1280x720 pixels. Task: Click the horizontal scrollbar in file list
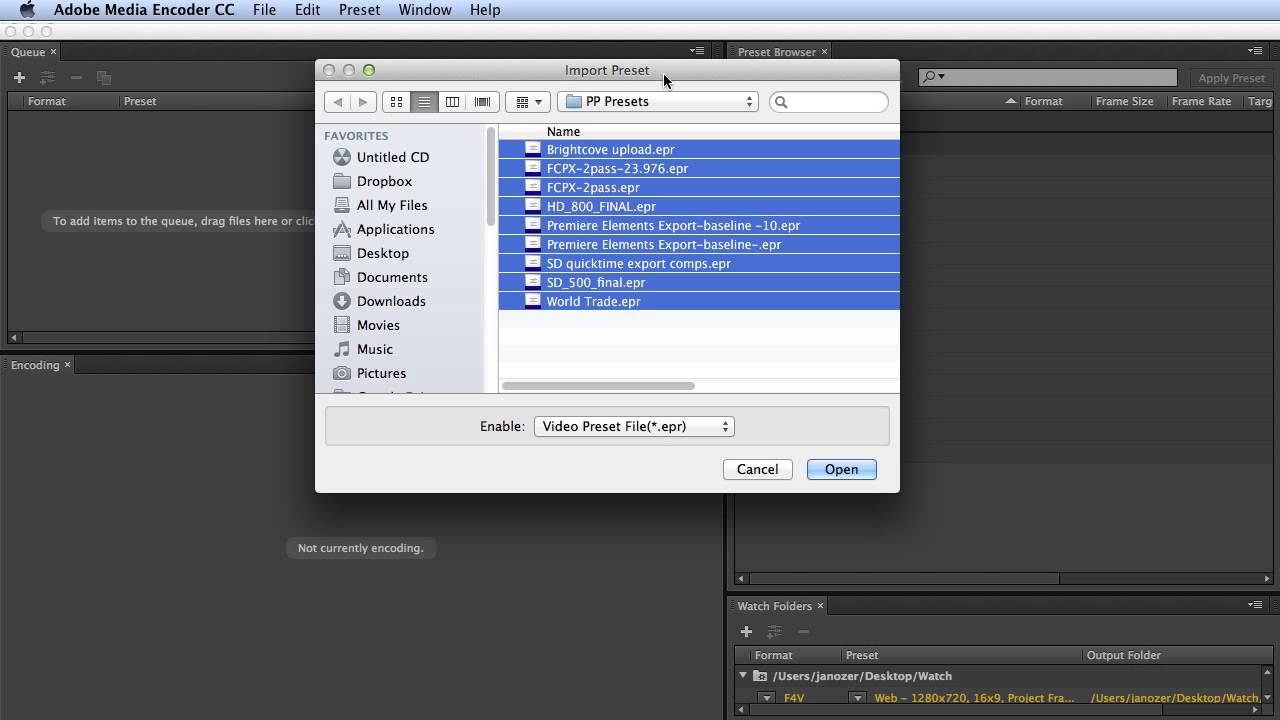[x=598, y=386]
